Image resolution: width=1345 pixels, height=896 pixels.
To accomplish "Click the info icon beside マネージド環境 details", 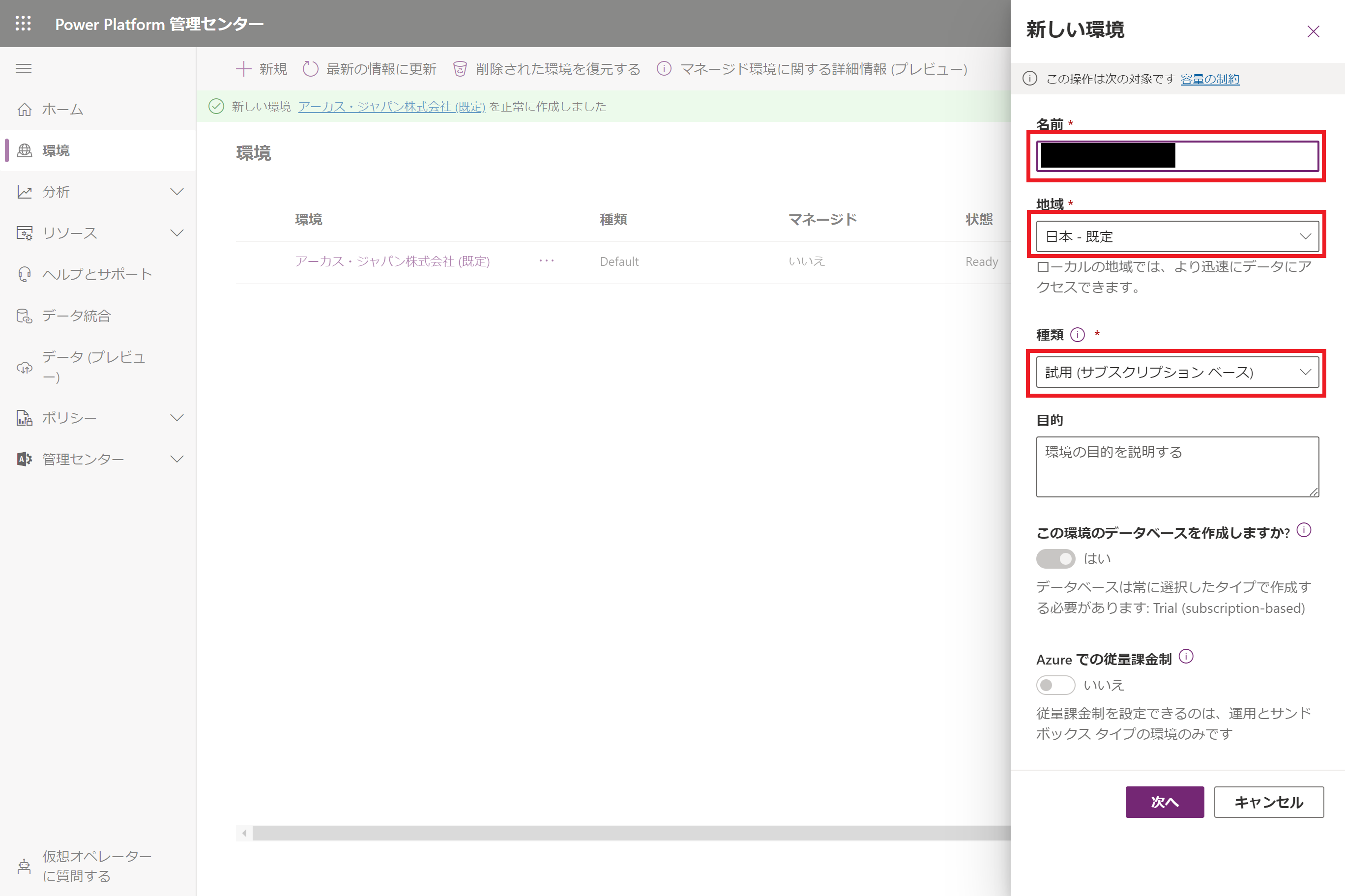I will click(664, 69).
